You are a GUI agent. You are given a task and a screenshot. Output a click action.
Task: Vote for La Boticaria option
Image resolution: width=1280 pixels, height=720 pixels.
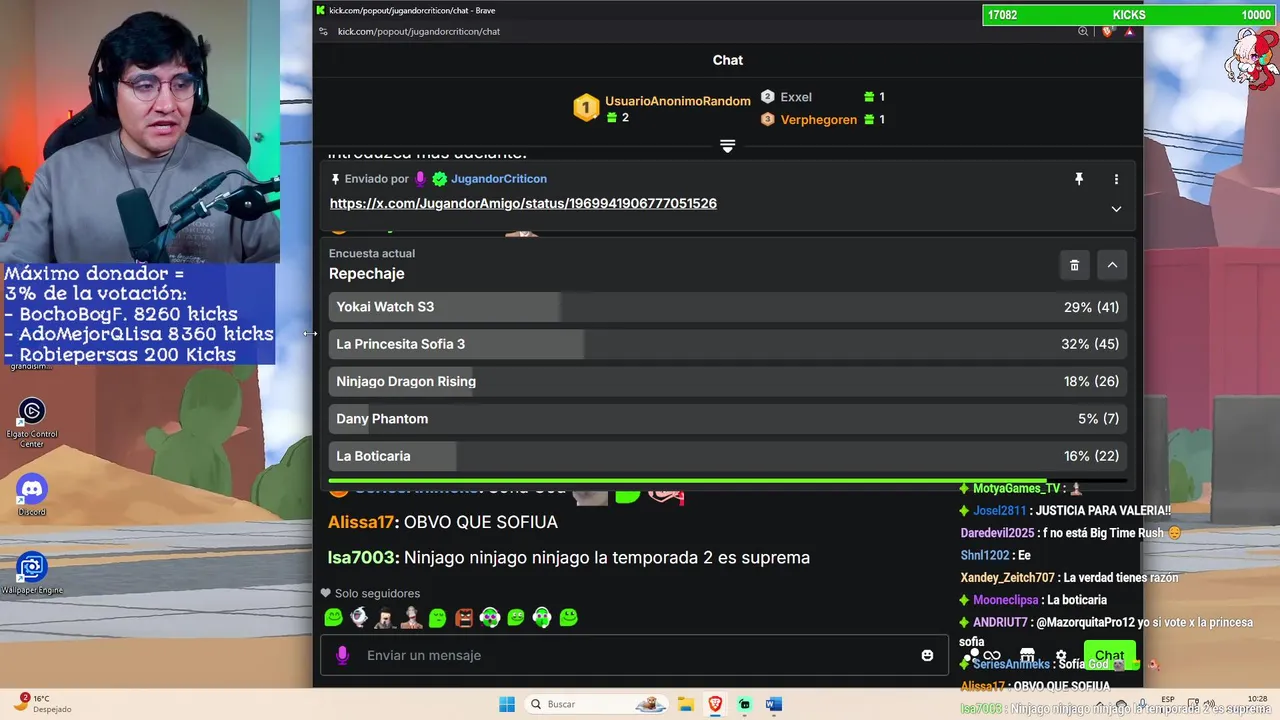[727, 456]
